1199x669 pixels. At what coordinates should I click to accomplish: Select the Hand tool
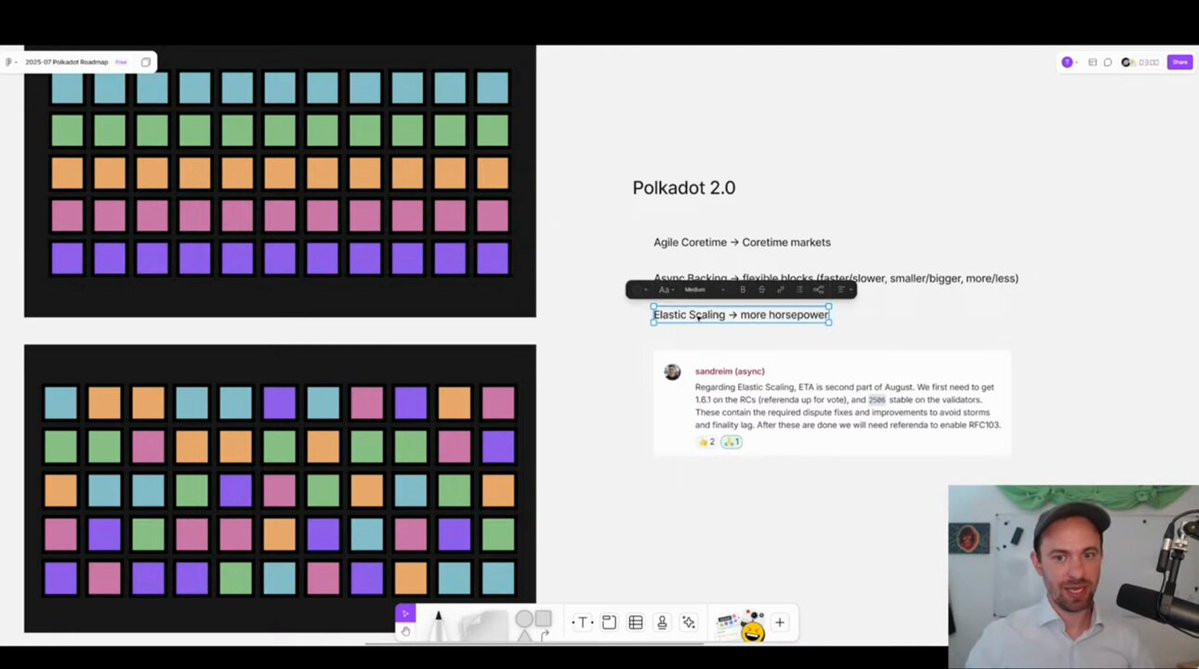405,632
